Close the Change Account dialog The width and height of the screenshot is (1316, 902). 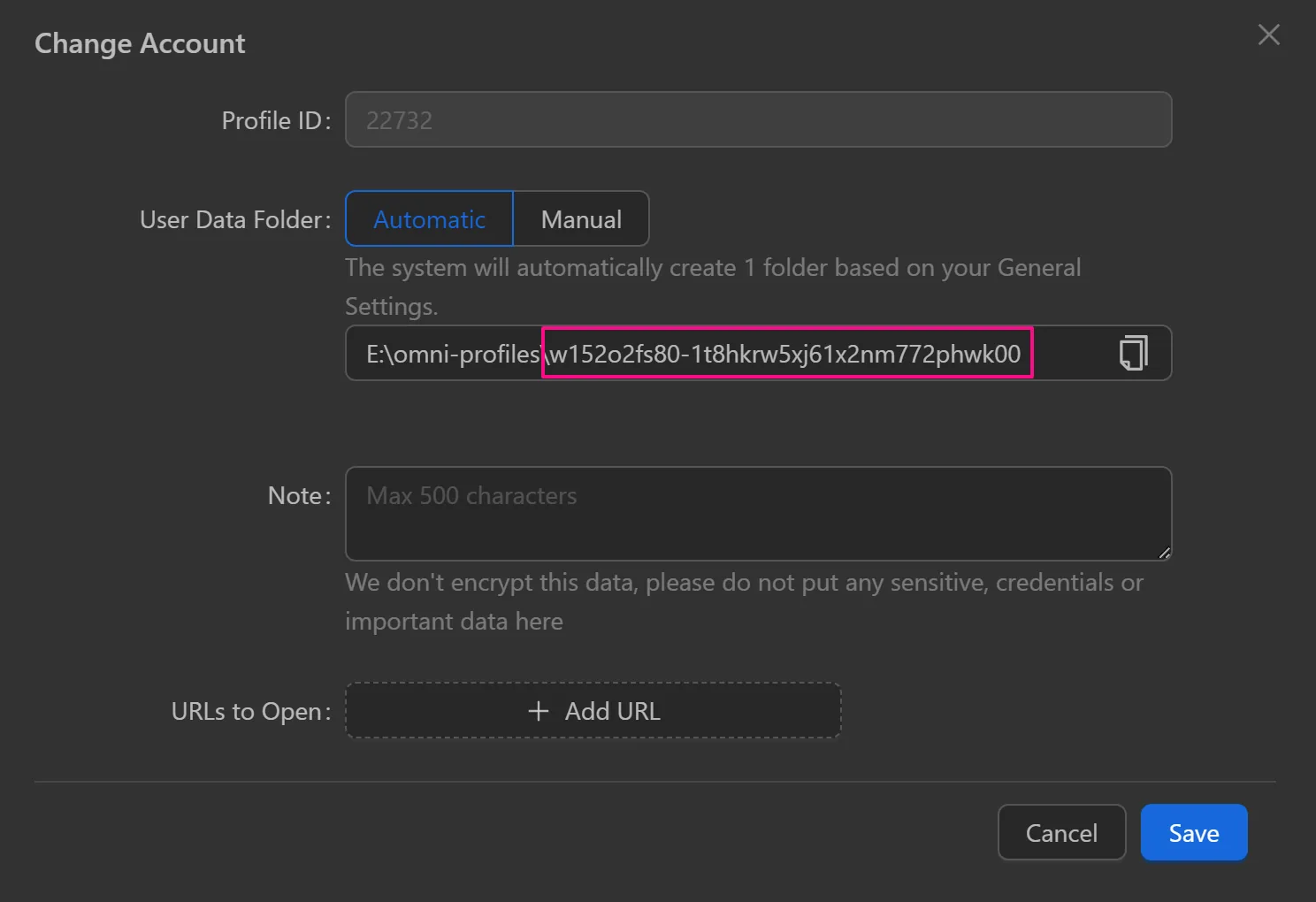click(1268, 34)
